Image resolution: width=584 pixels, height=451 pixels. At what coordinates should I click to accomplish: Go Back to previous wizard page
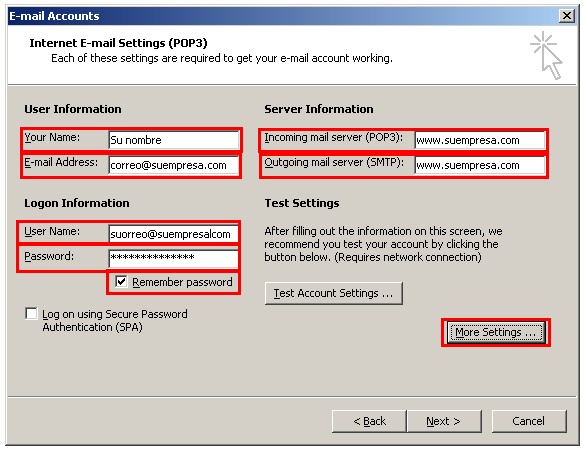369,421
